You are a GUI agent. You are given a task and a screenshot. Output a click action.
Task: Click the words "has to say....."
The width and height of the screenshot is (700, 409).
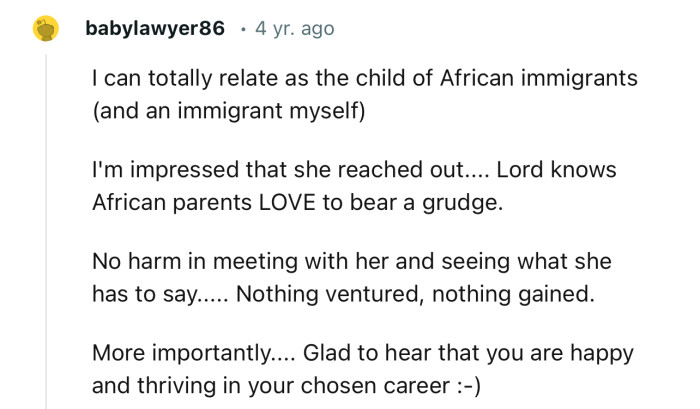point(160,295)
